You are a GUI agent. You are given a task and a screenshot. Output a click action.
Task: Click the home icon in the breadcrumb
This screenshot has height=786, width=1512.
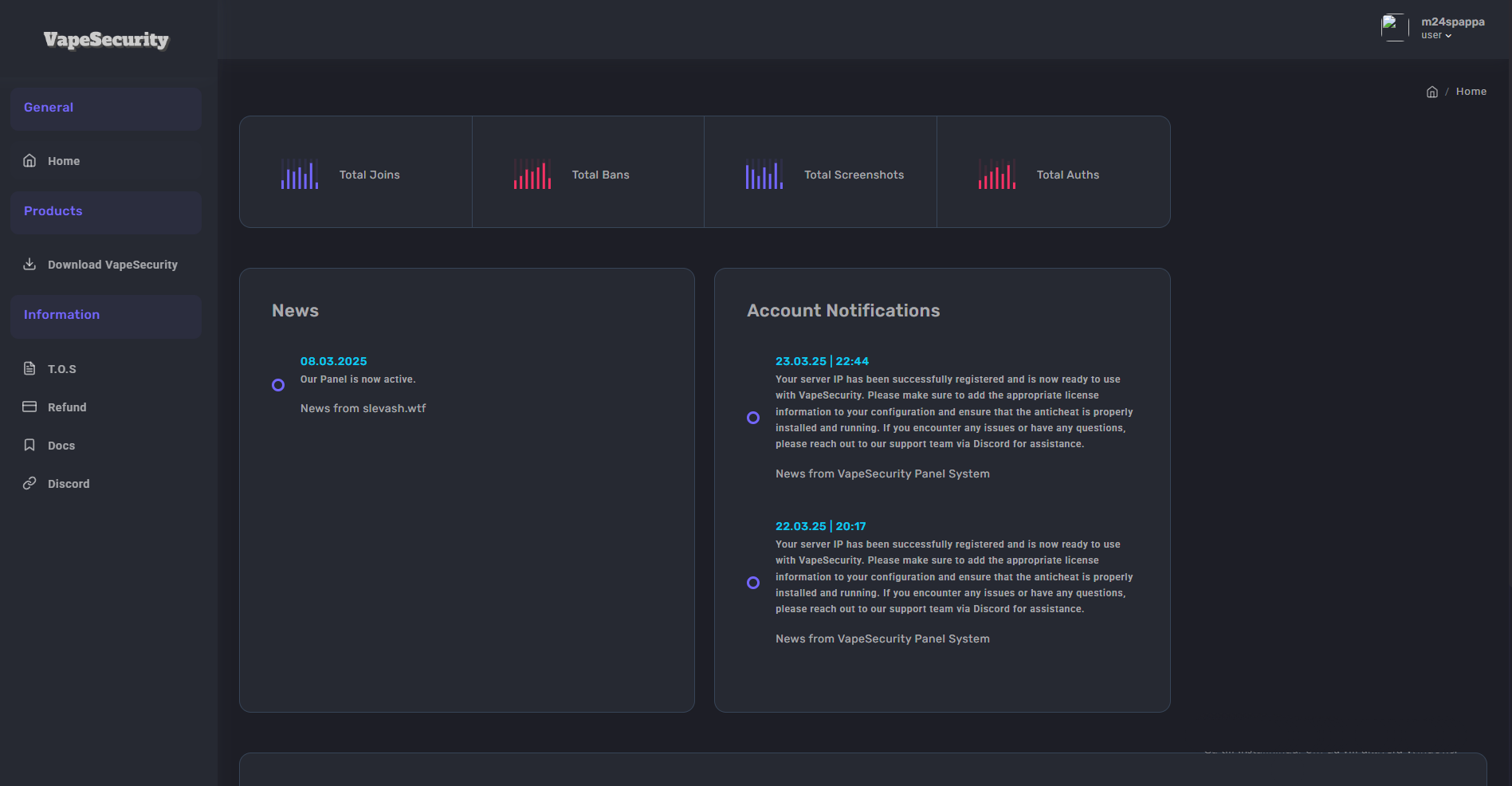(x=1432, y=91)
